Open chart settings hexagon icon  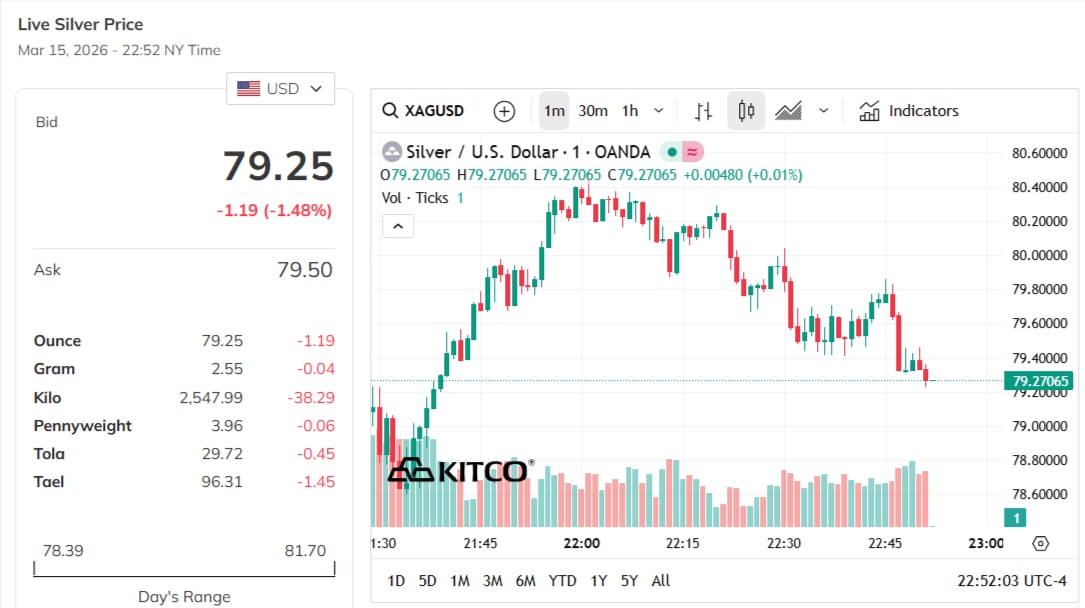tap(1040, 543)
